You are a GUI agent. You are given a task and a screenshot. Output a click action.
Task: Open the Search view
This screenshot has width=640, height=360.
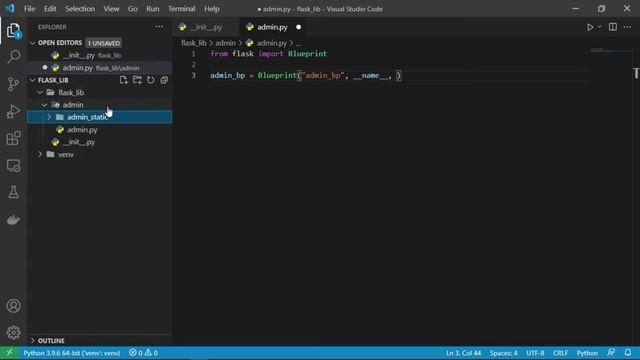pos(13,57)
